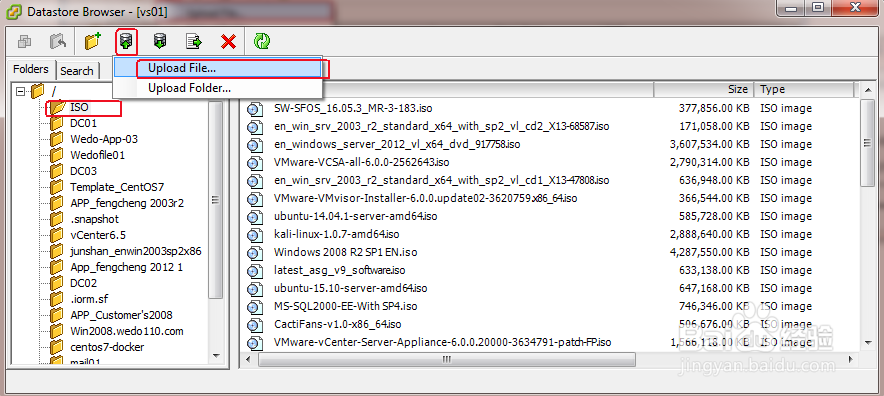
Task: Select the DC01 folder in the tree
Action: [x=83, y=123]
